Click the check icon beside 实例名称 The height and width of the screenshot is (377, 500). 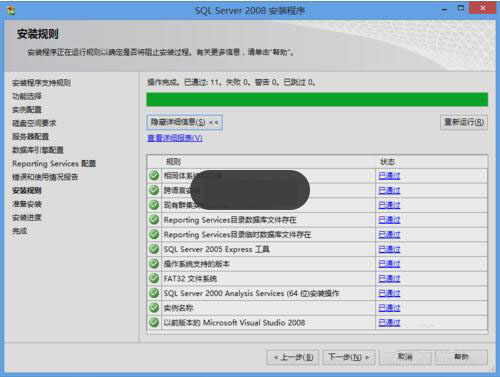click(154, 307)
